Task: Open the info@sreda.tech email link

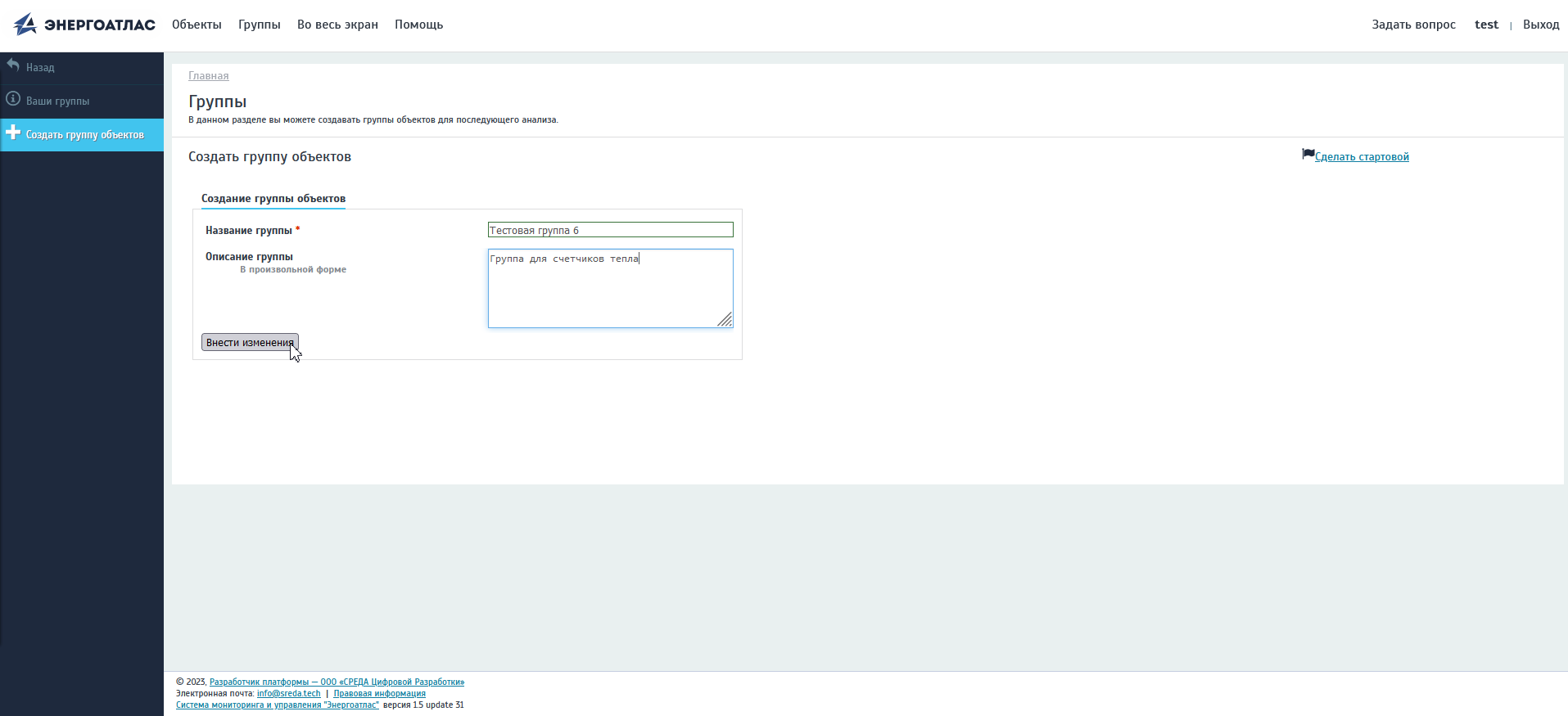Action: click(289, 694)
